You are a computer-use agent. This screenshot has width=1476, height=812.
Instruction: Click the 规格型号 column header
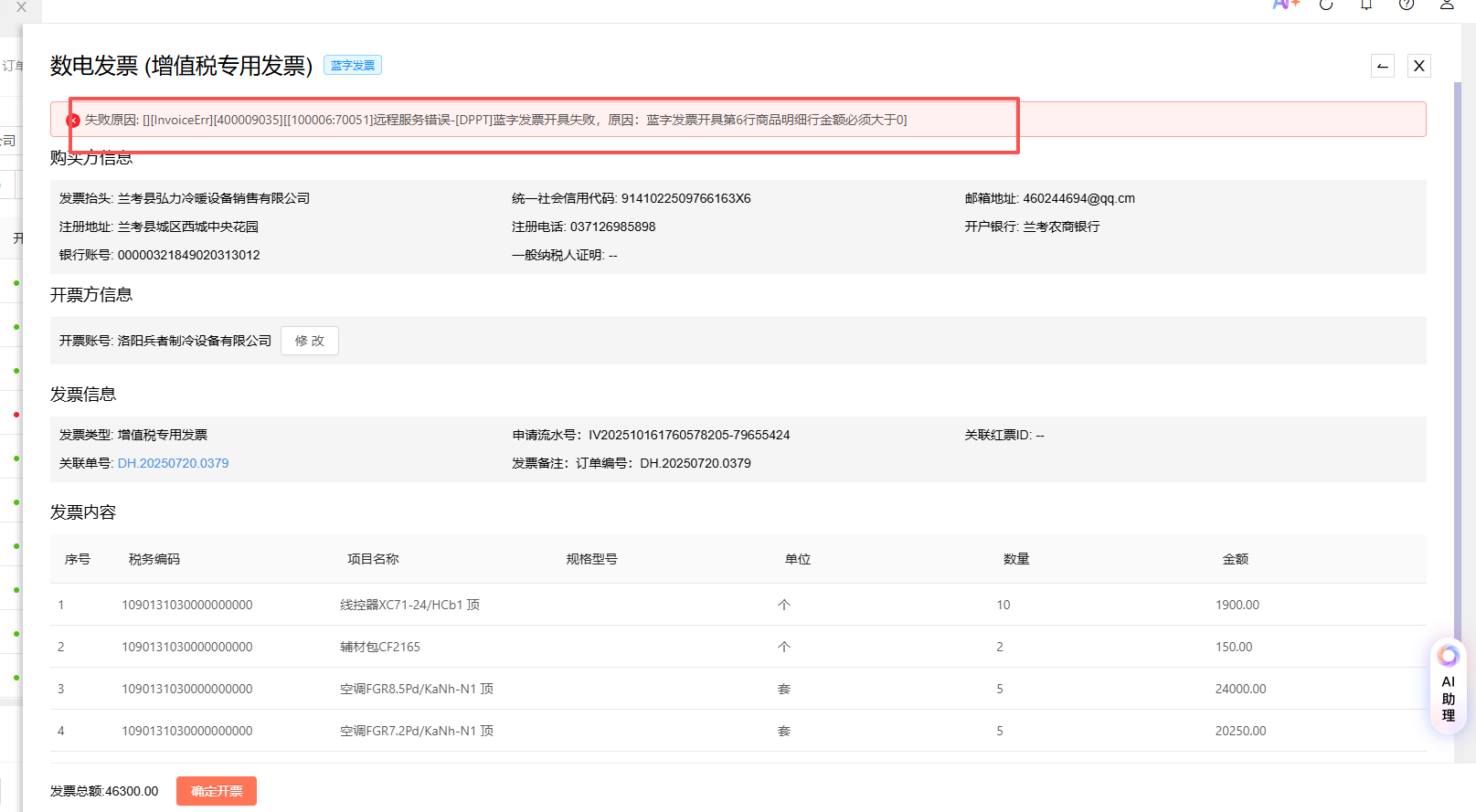point(592,559)
